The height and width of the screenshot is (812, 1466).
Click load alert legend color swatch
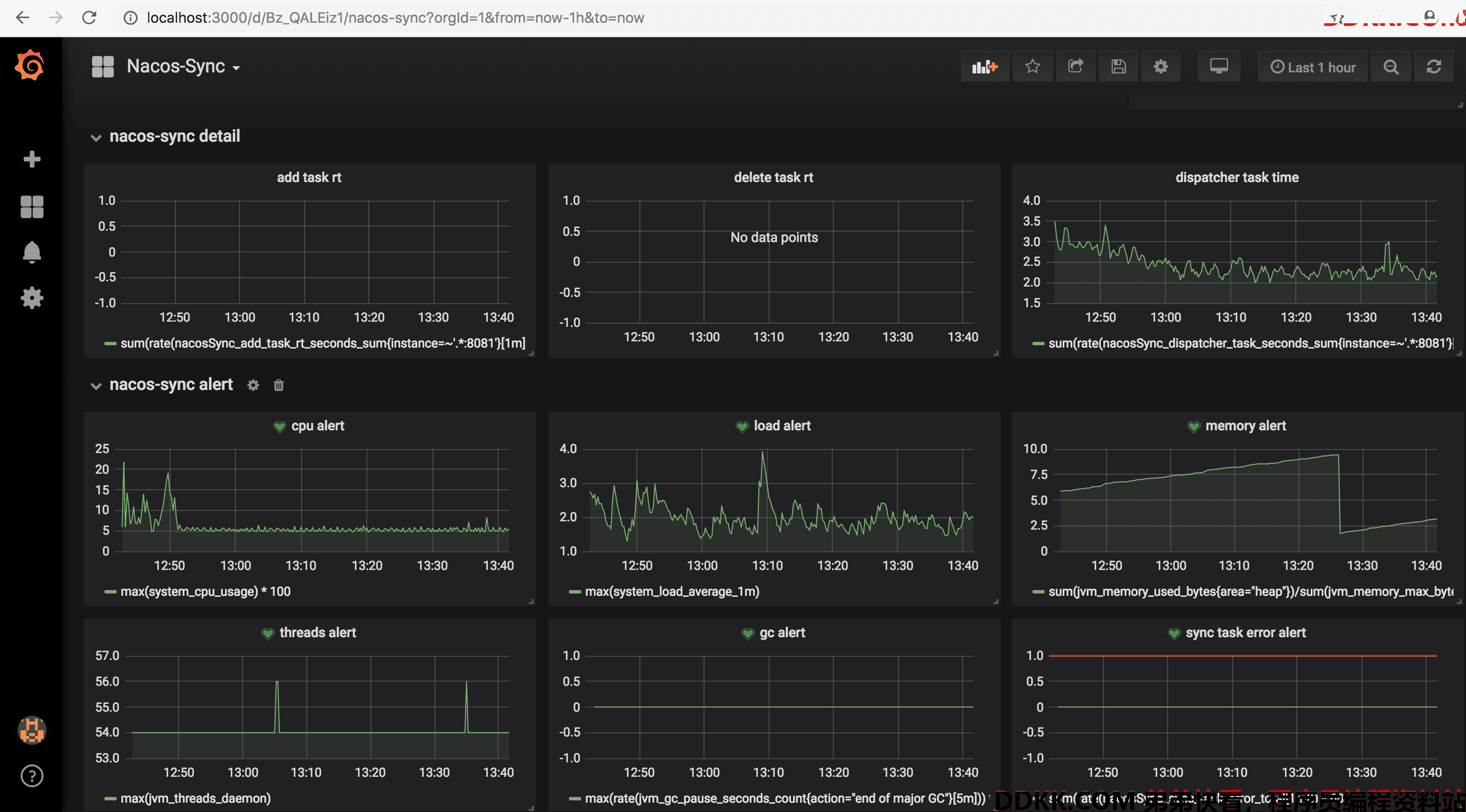tap(575, 592)
